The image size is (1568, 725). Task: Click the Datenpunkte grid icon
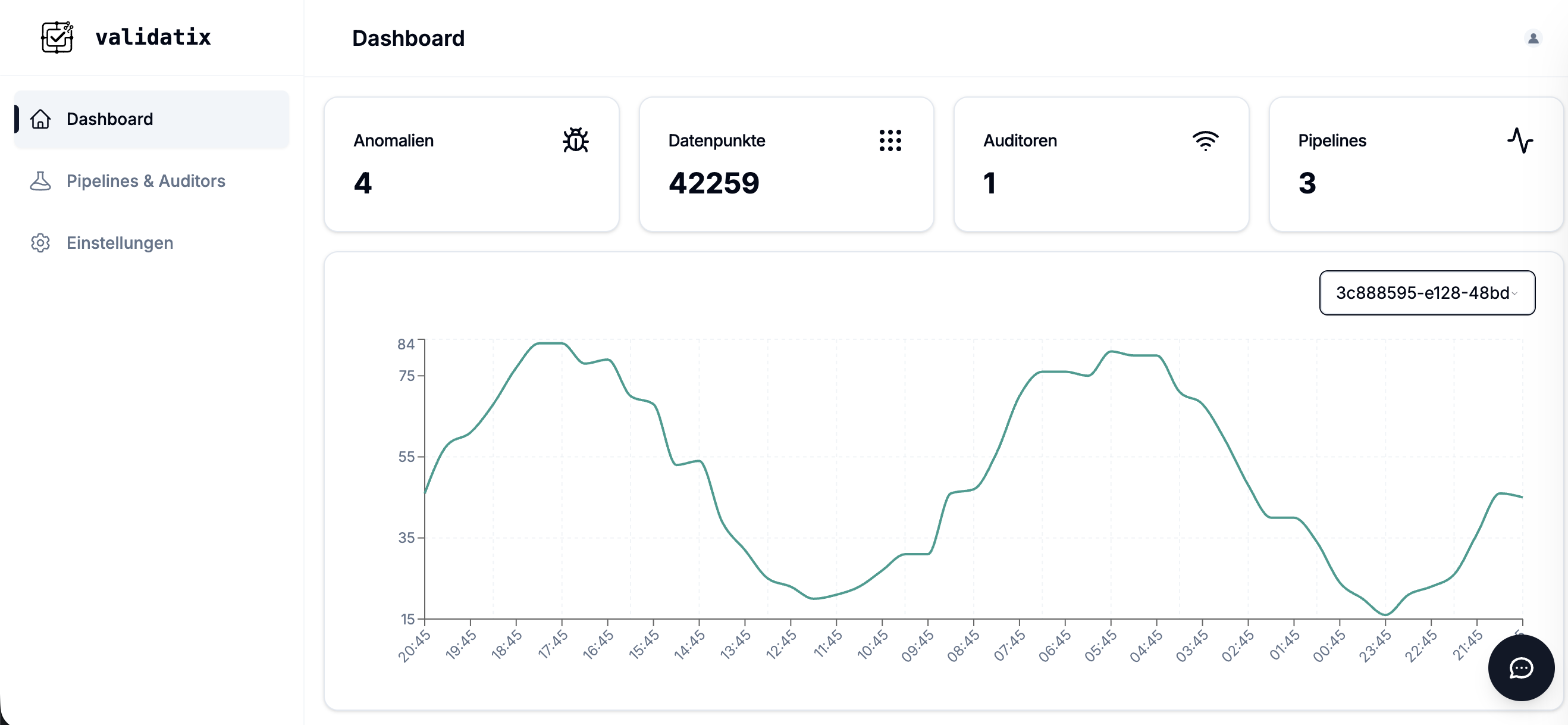point(890,139)
